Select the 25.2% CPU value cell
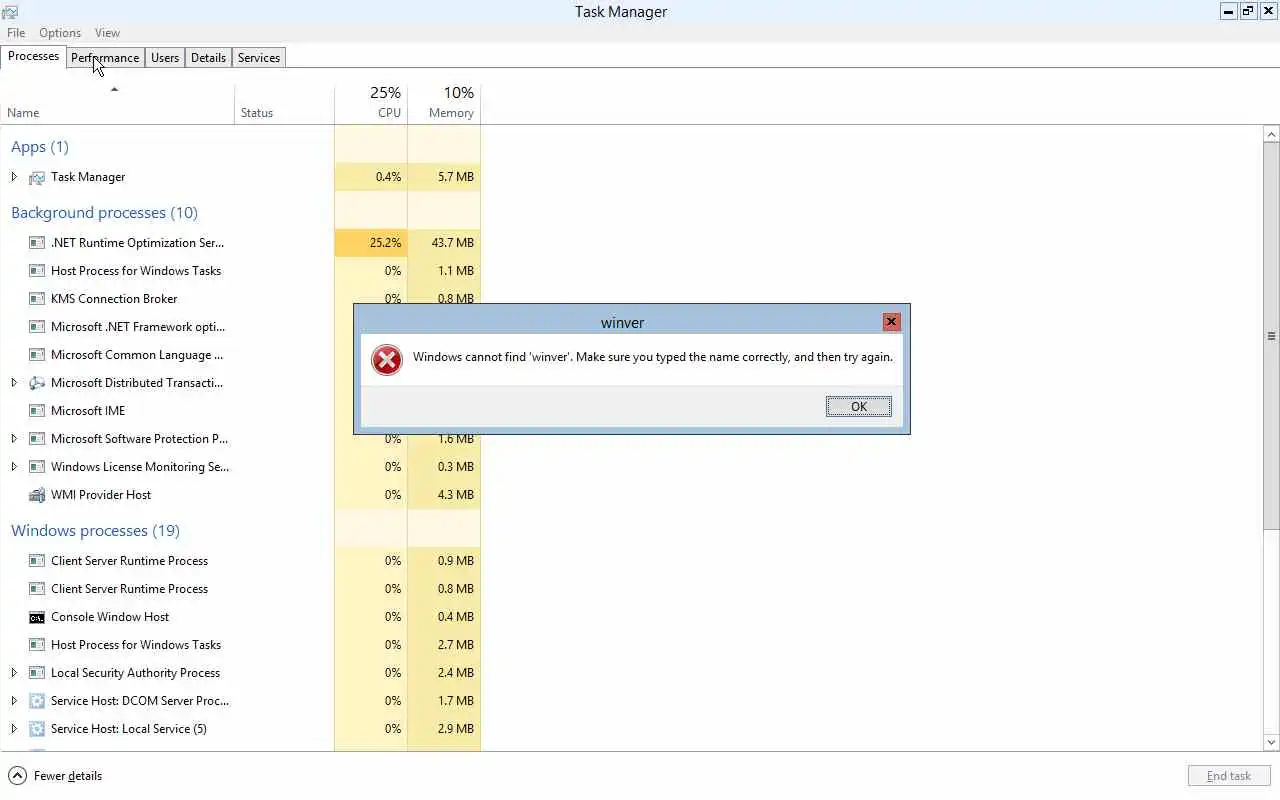Image resolution: width=1280 pixels, height=800 pixels. 371,243
